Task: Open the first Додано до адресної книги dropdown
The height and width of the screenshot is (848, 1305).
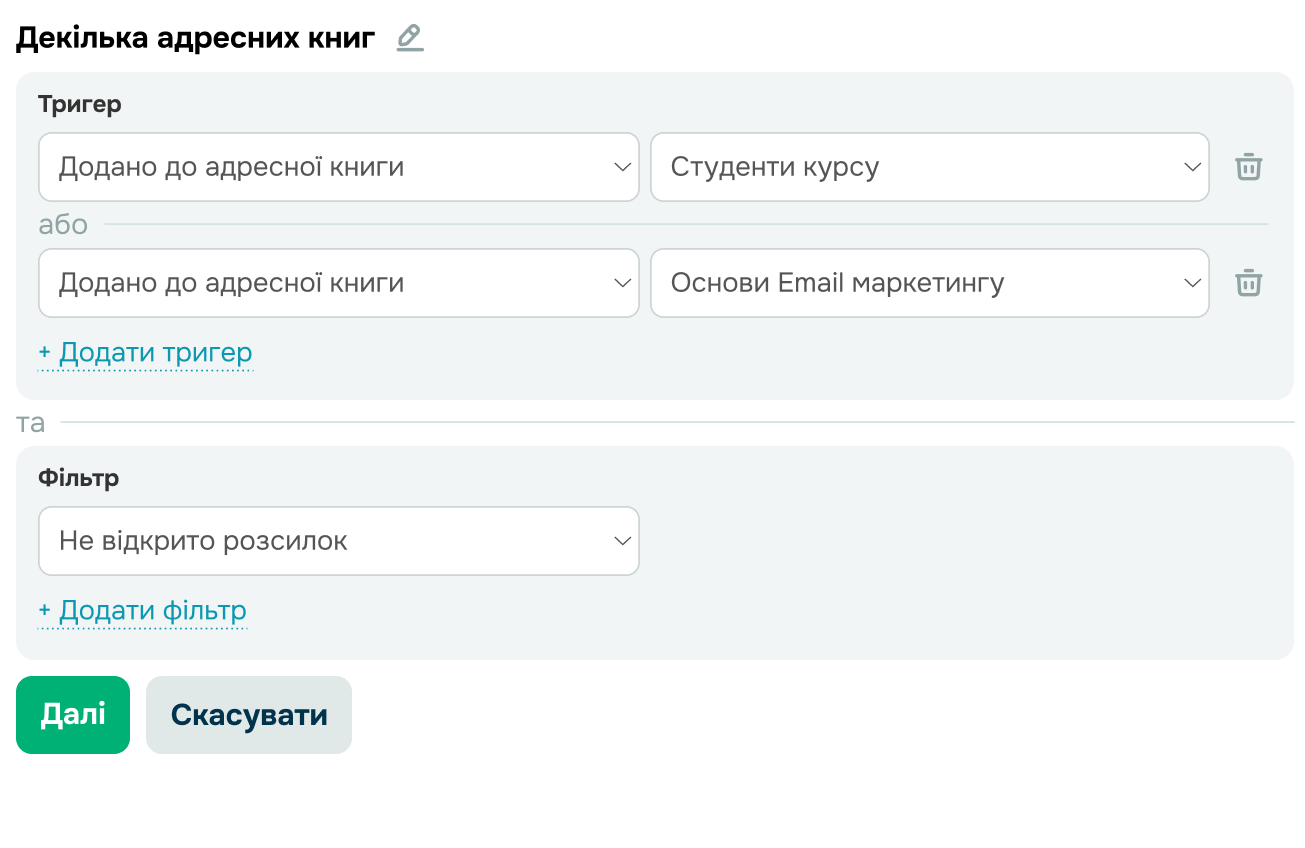Action: (x=338, y=167)
